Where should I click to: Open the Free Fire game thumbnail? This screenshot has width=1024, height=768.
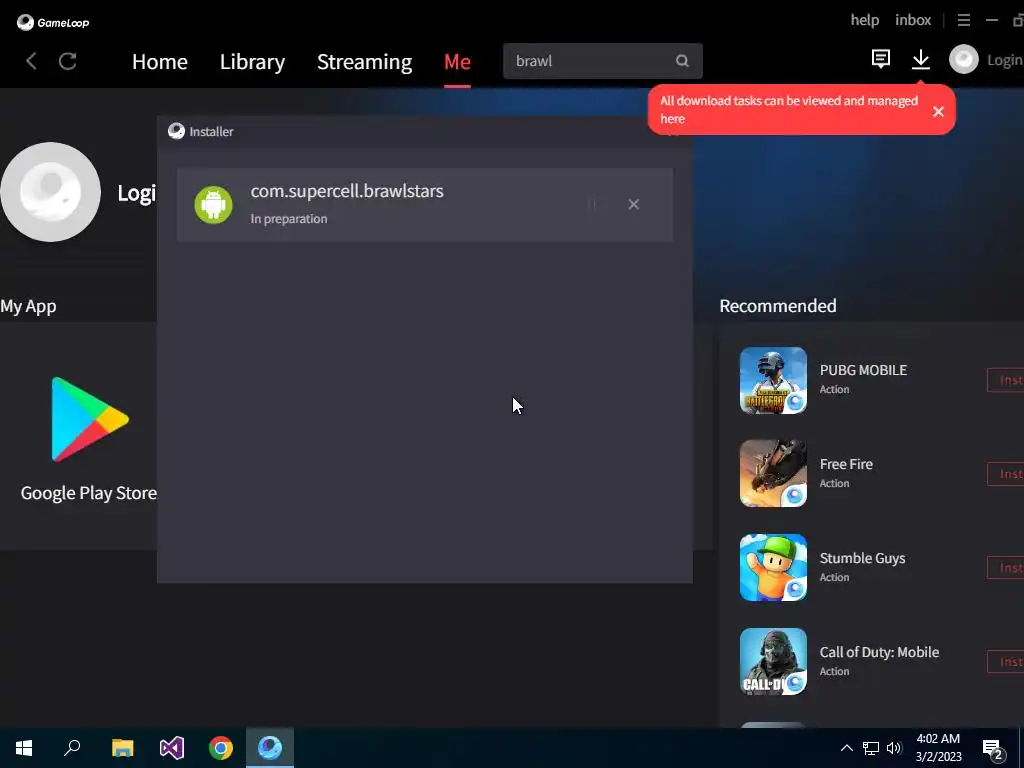pos(773,473)
